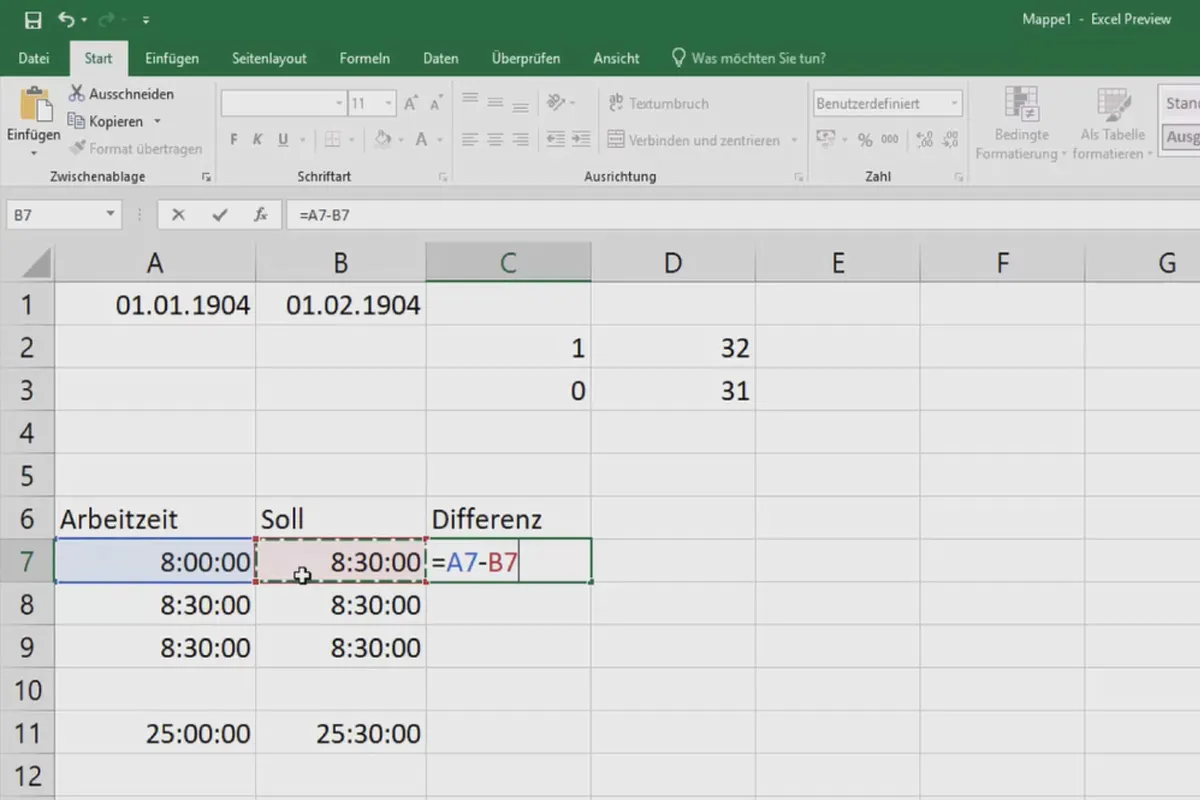Click the fill color bucket icon
The width and height of the screenshot is (1200, 800).
point(382,140)
